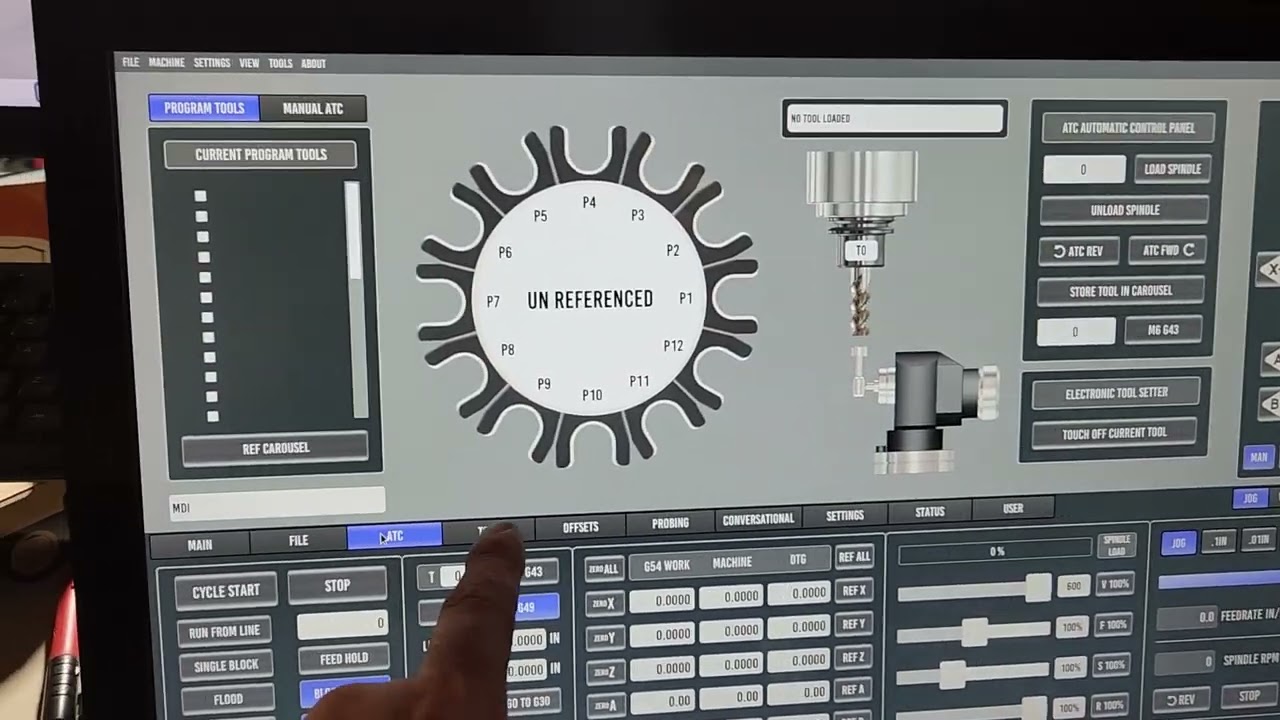Viewport: 1280px width, 720px height.
Task: Switch to the CONVERSATIONAL tab
Action: pos(758,519)
